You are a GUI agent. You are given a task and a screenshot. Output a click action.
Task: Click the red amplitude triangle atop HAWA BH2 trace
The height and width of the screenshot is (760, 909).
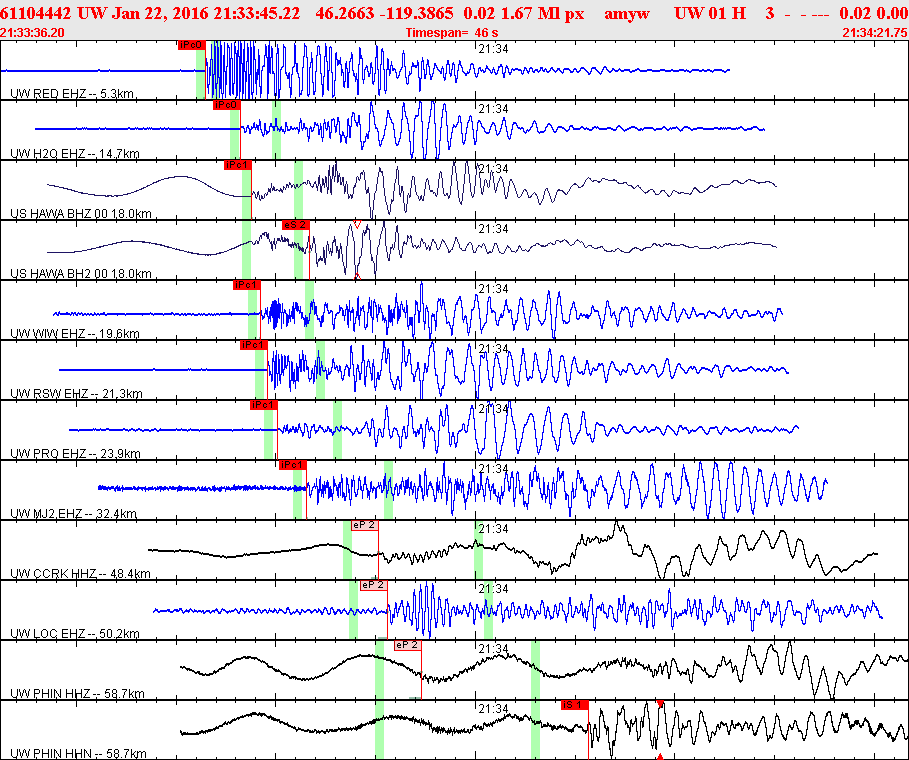coord(358,224)
